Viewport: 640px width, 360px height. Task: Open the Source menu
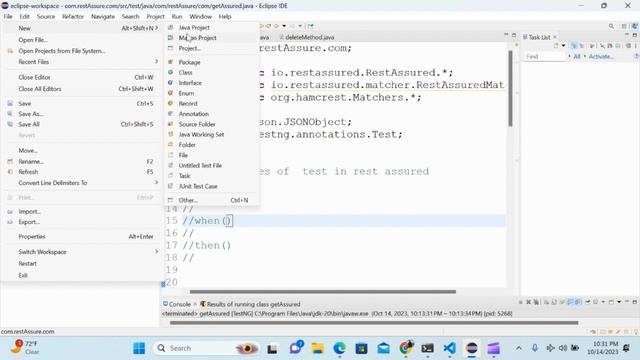click(x=46, y=16)
